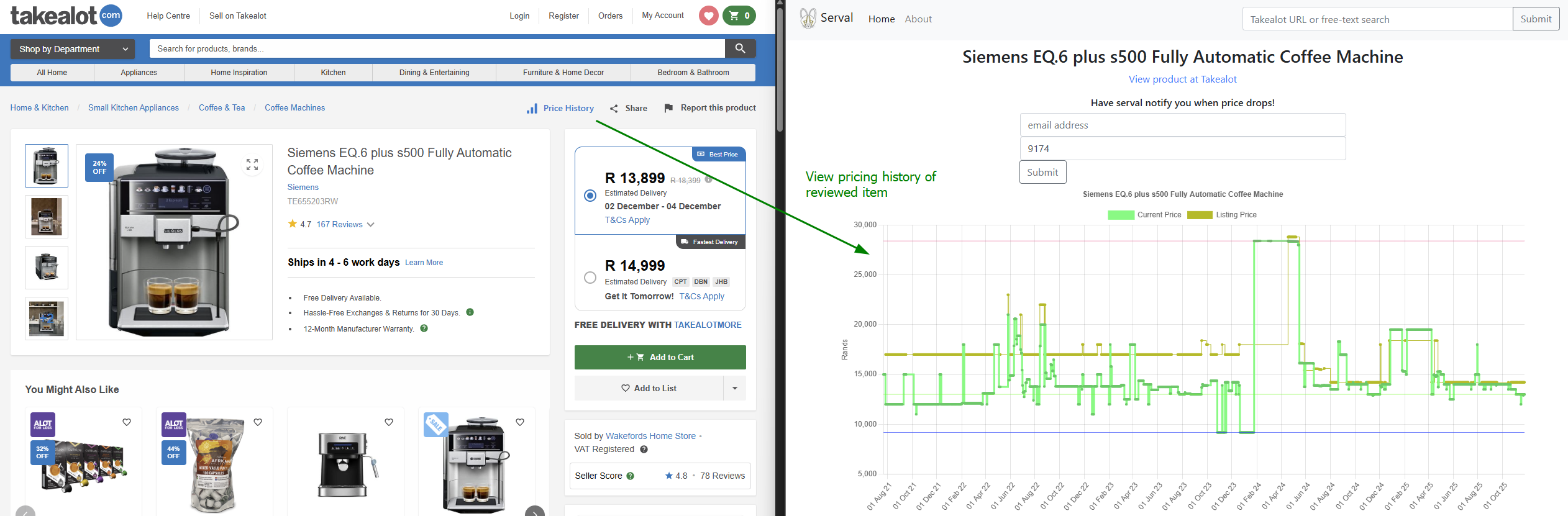Click the wishlist heart icon in header
Screen dimensions: 1568x516
(x=708, y=16)
